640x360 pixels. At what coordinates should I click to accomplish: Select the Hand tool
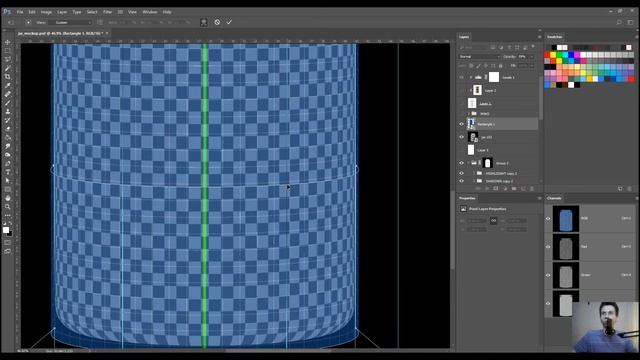click(7, 198)
